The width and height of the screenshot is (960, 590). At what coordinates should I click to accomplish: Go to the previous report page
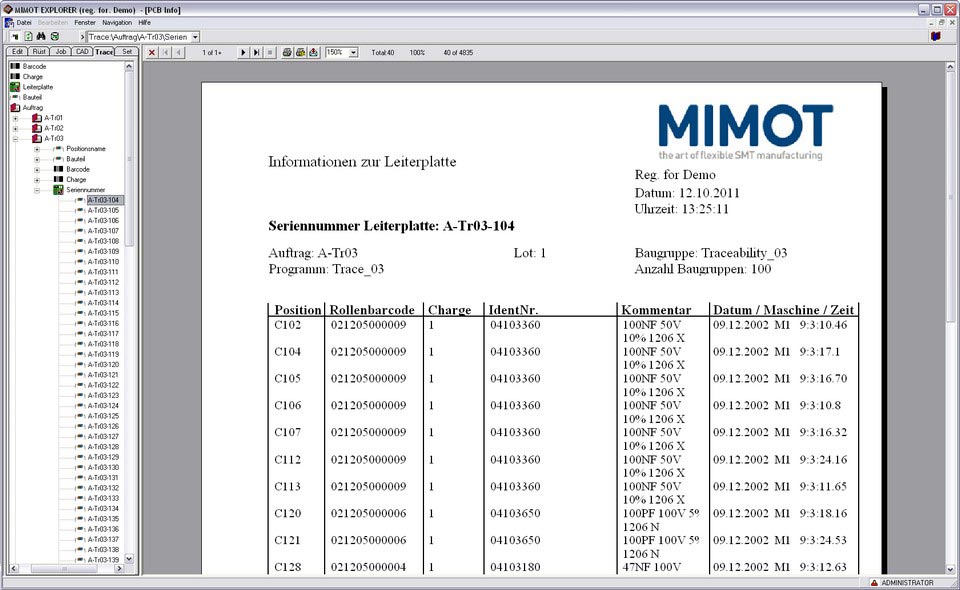[178, 53]
